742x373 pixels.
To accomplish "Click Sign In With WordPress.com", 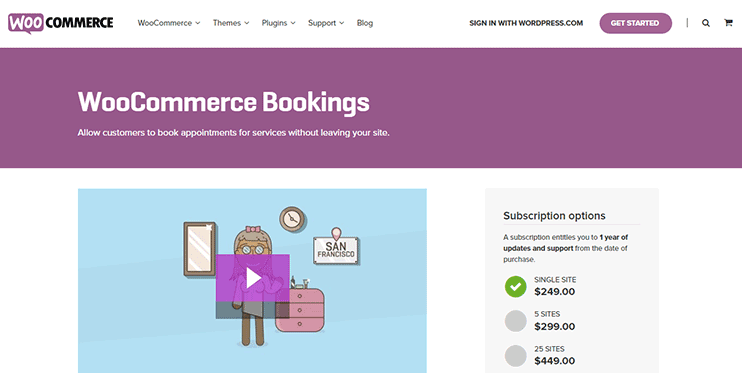I will click(x=526, y=23).
